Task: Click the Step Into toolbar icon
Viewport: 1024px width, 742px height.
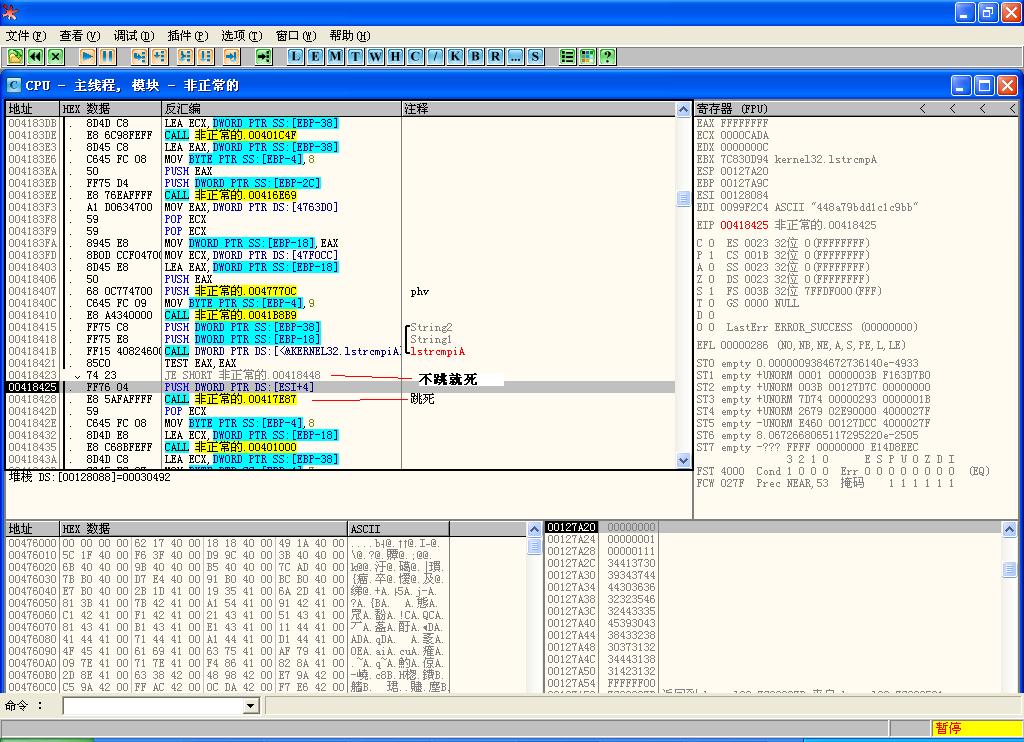Action: pos(139,57)
